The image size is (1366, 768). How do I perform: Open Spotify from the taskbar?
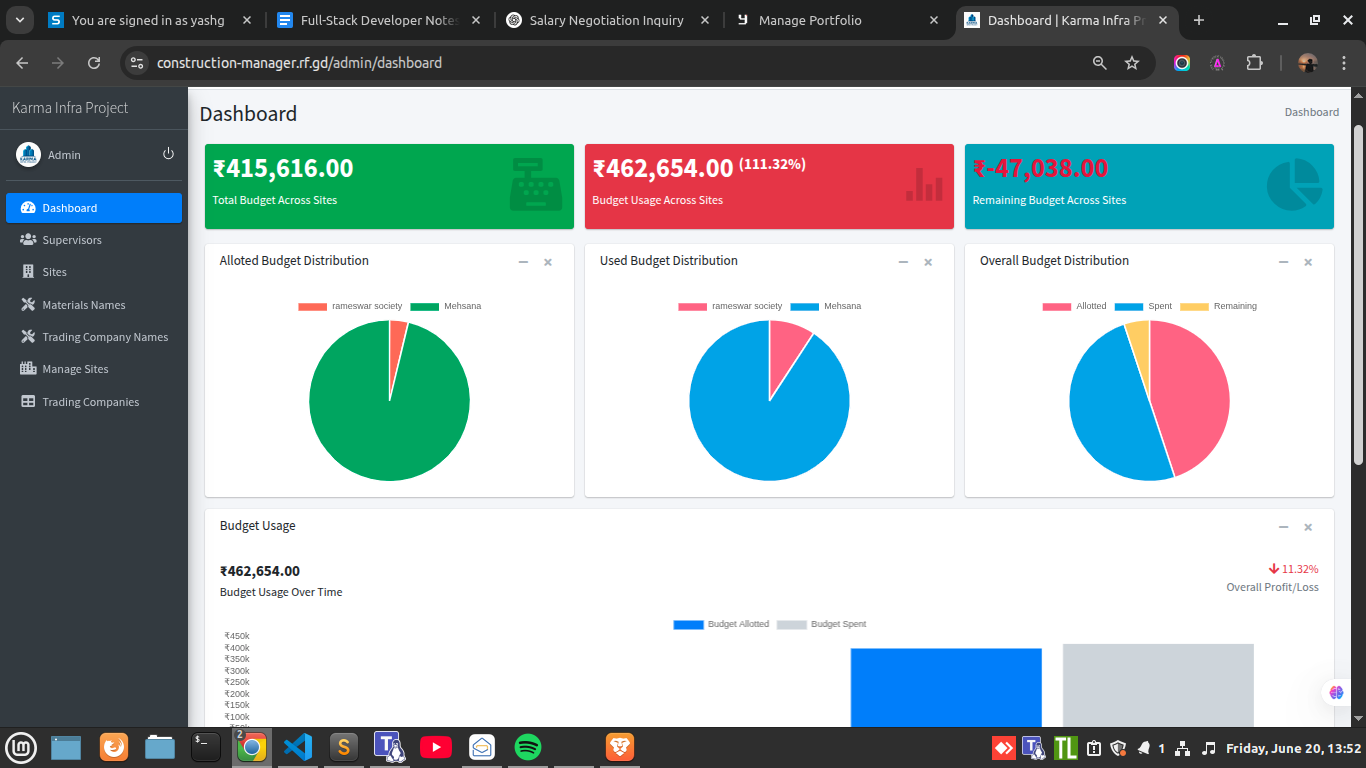coord(528,747)
